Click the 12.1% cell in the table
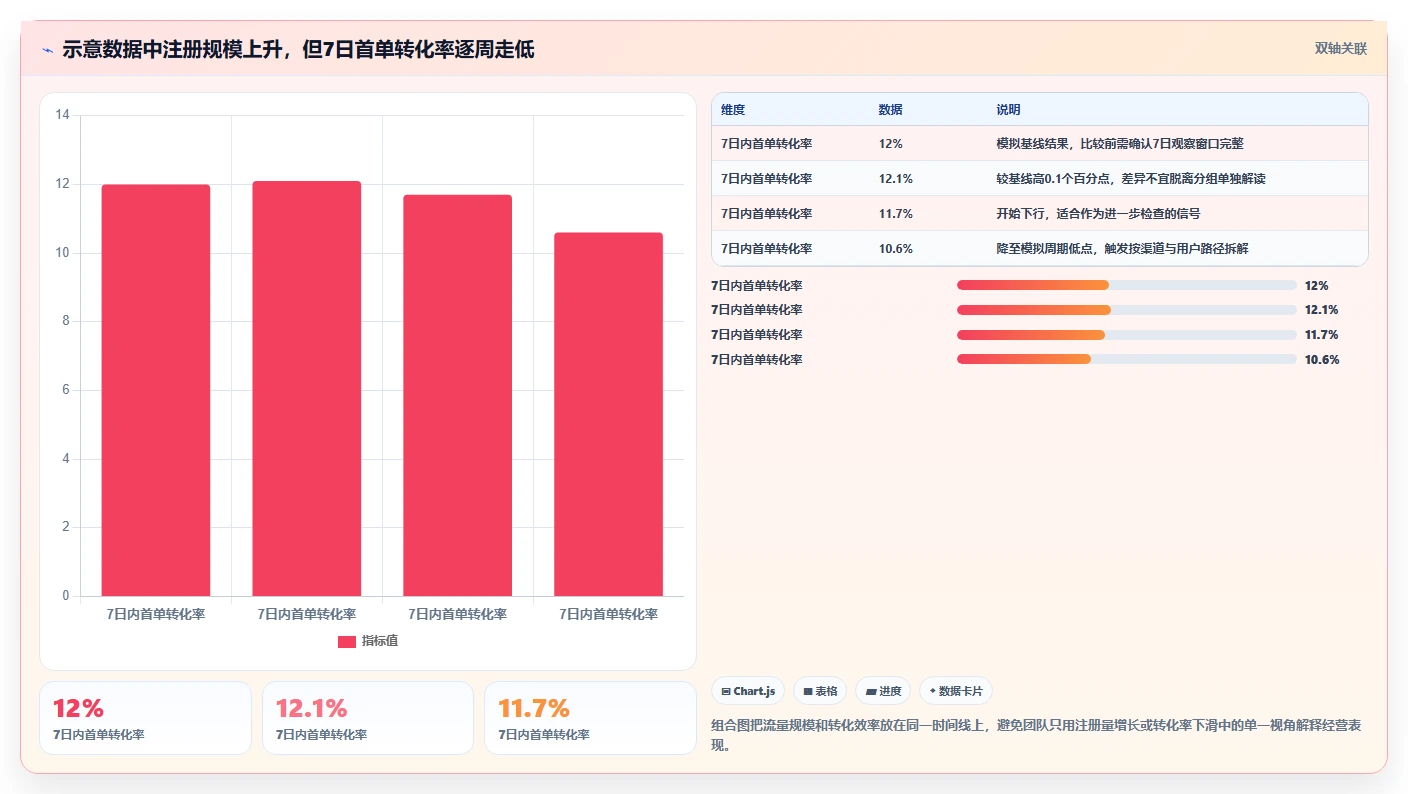The width and height of the screenshot is (1408, 794). [x=896, y=179]
